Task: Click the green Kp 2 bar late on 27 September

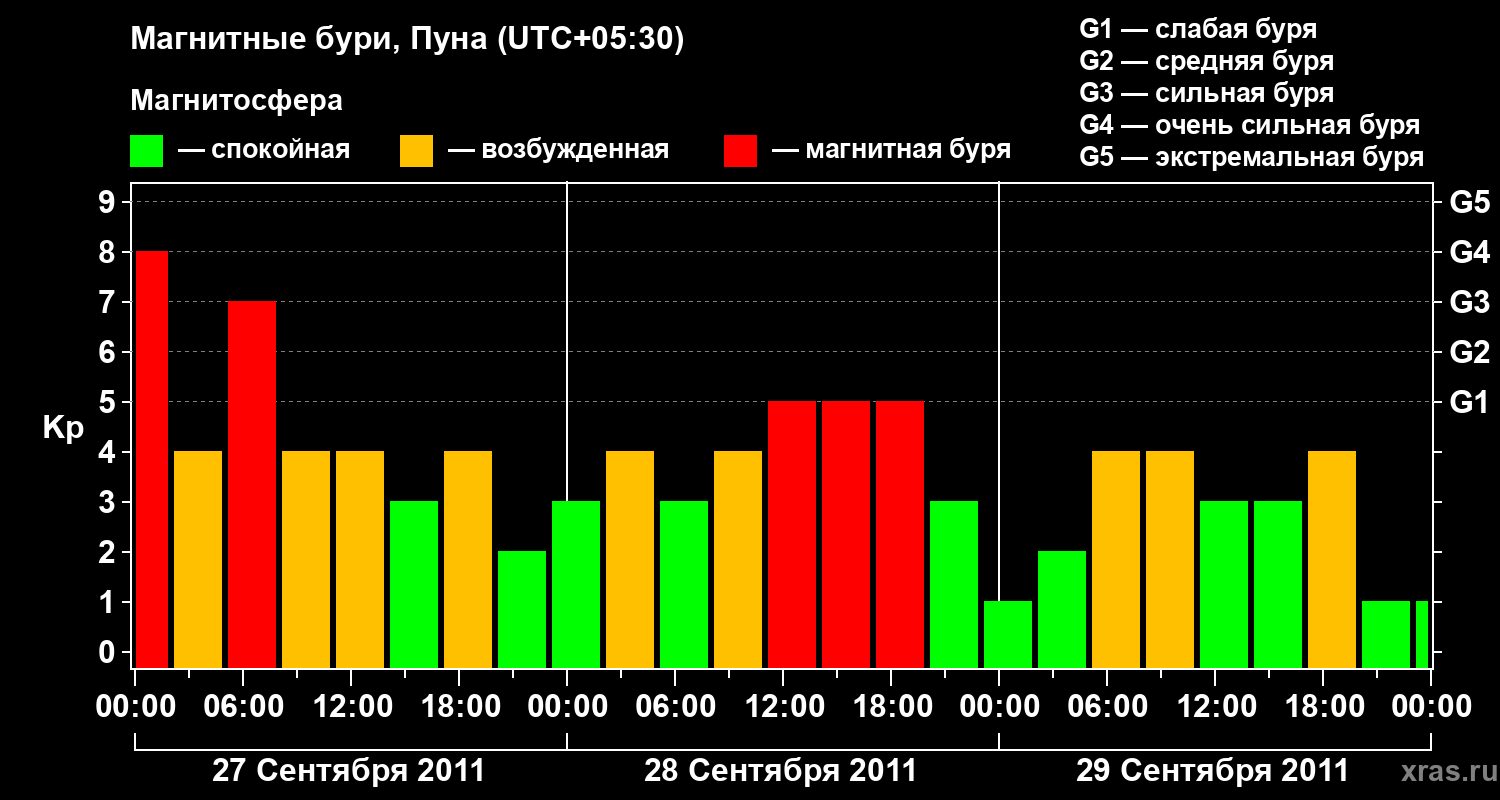Action: click(x=522, y=609)
